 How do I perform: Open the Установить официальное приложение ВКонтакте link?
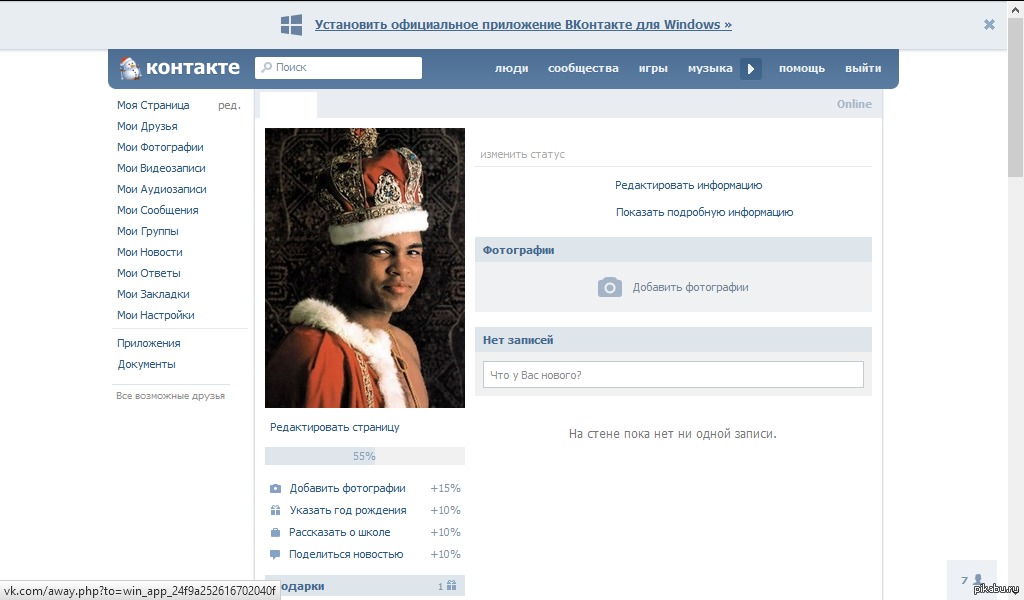tap(523, 25)
